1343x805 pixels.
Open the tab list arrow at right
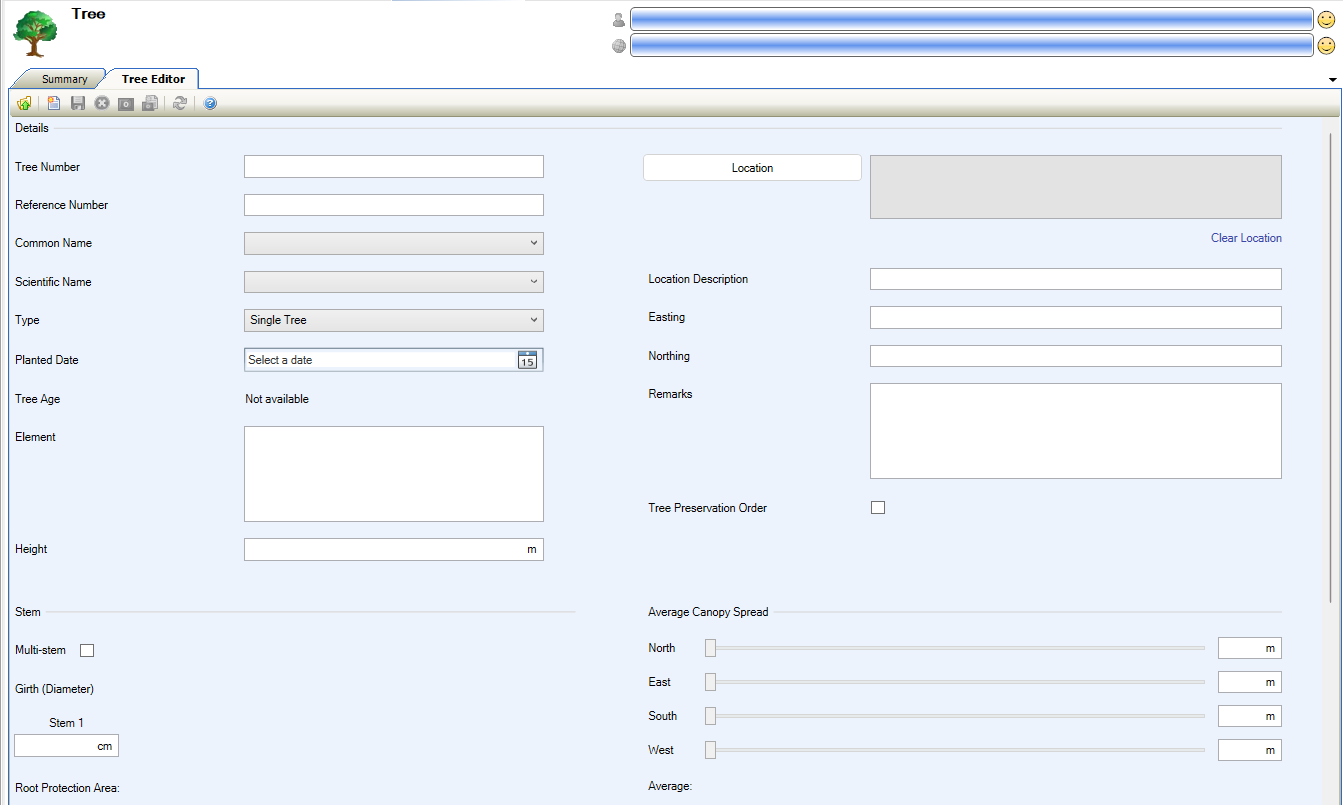click(x=1332, y=79)
